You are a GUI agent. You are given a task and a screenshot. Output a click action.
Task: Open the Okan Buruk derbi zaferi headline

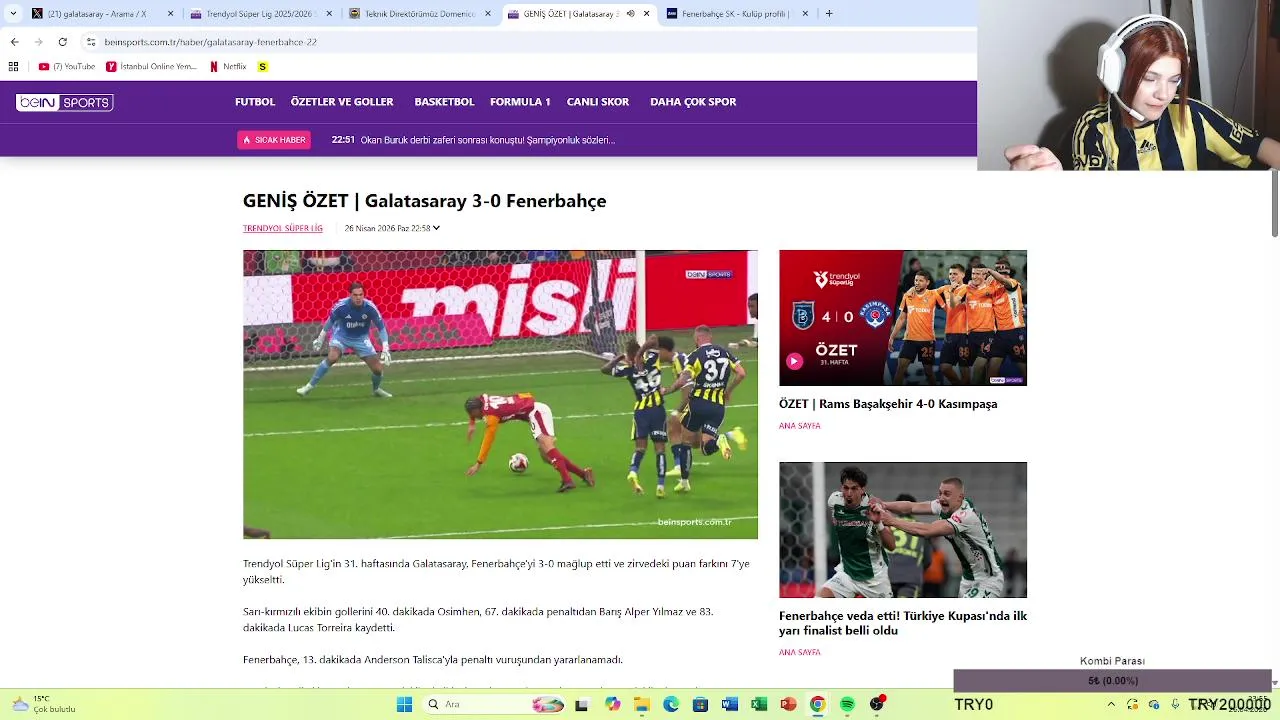[488, 140]
